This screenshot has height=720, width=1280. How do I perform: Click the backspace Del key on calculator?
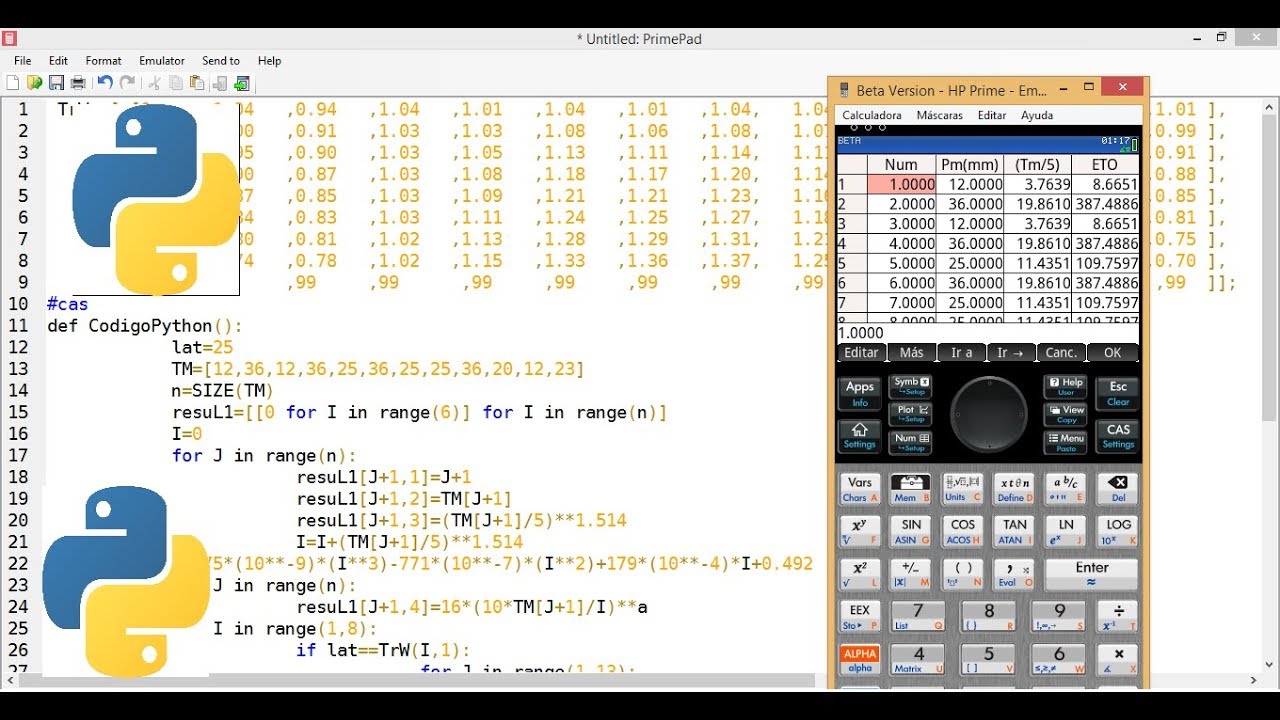click(1118, 489)
